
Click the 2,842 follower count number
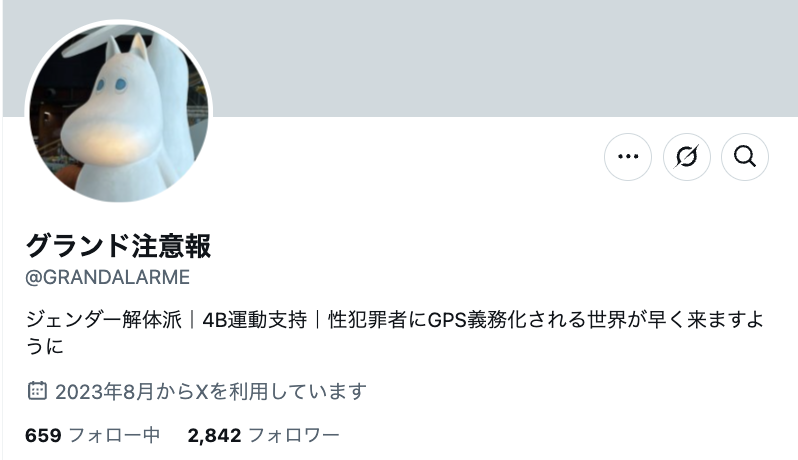[214, 436]
